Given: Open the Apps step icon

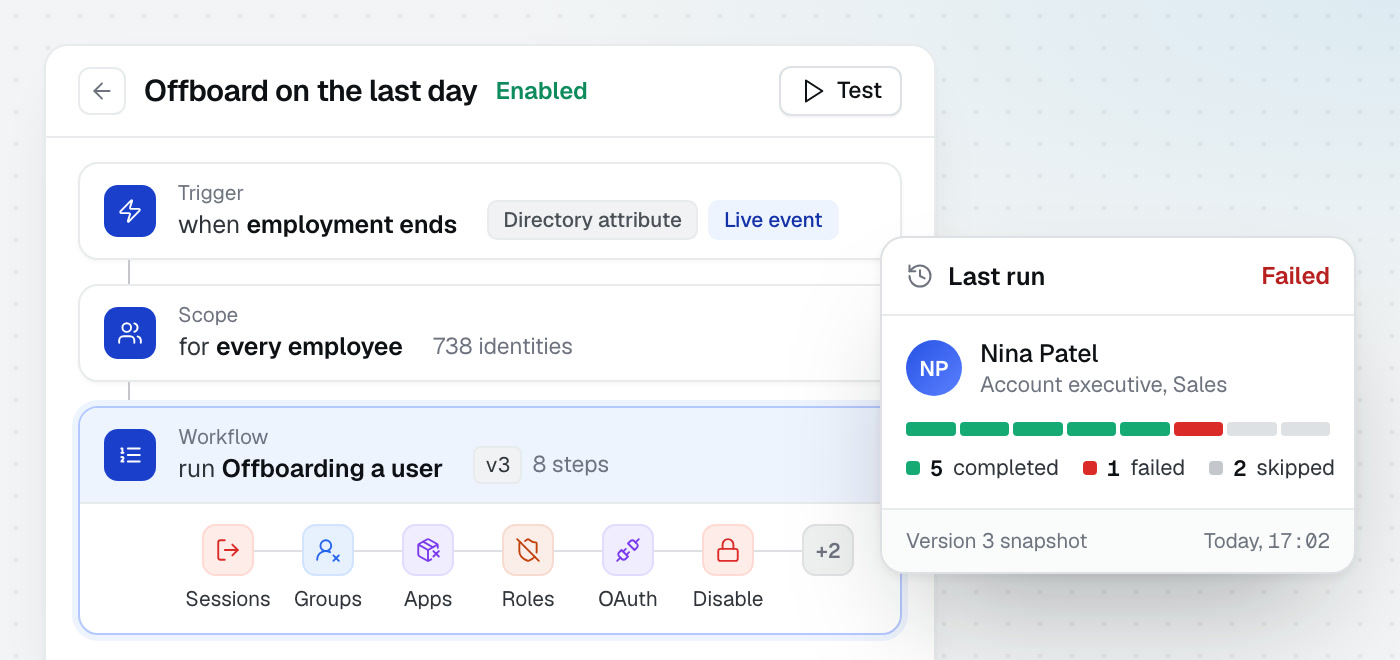Looking at the screenshot, I should click(428, 550).
